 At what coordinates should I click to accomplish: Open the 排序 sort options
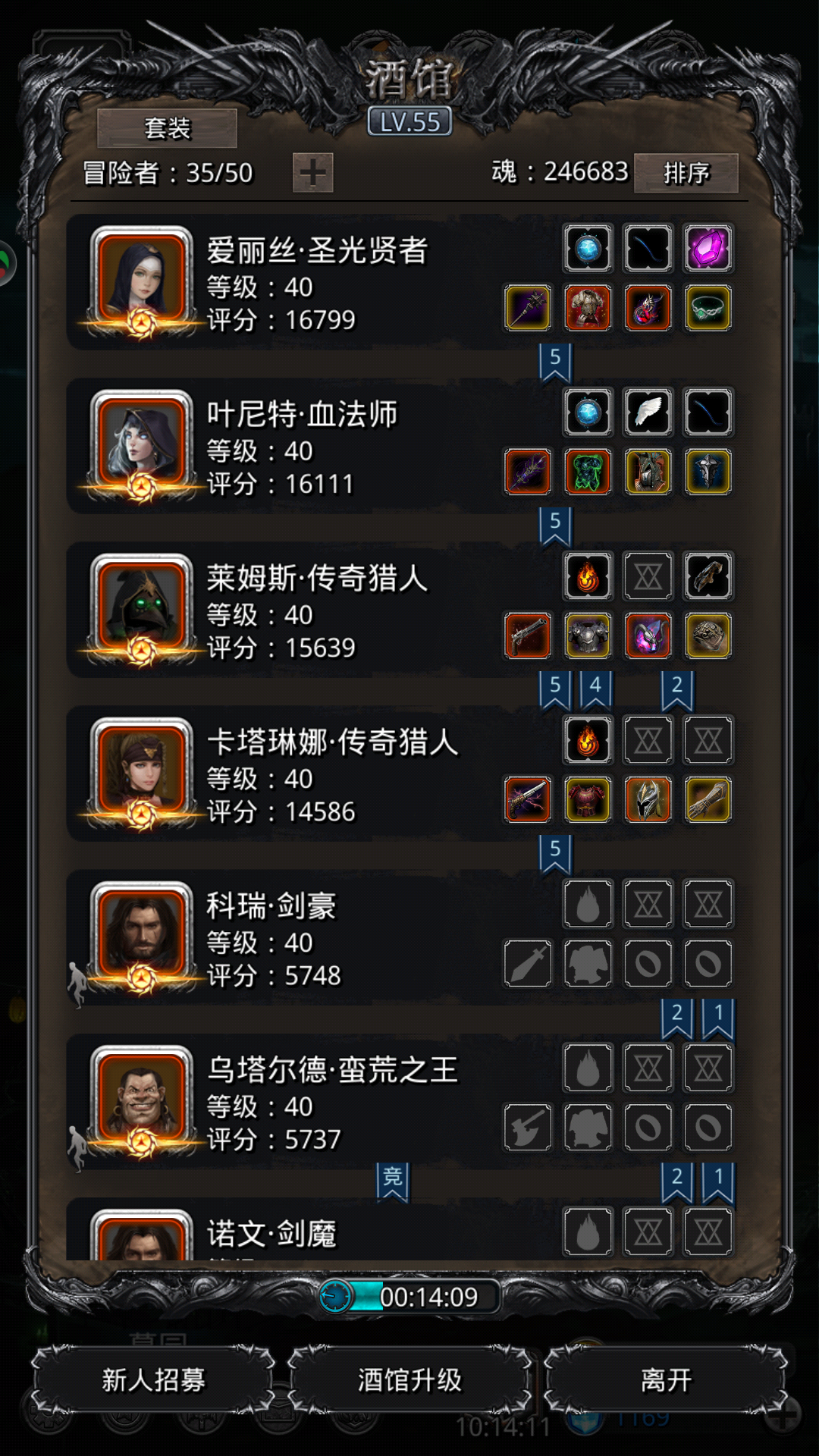(686, 173)
